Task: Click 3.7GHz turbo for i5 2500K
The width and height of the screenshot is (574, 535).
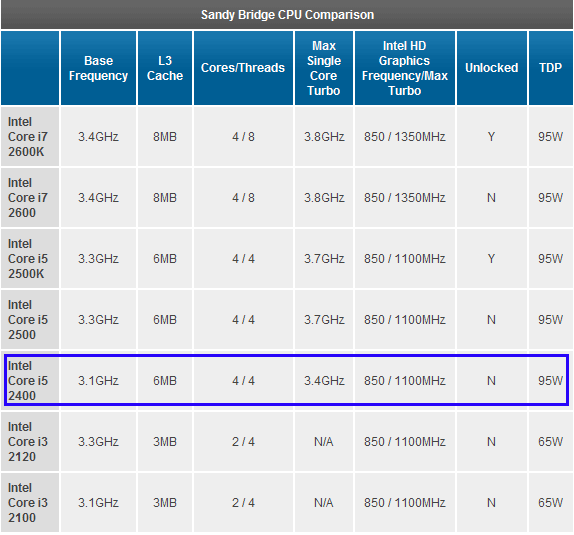Action: (x=324, y=259)
